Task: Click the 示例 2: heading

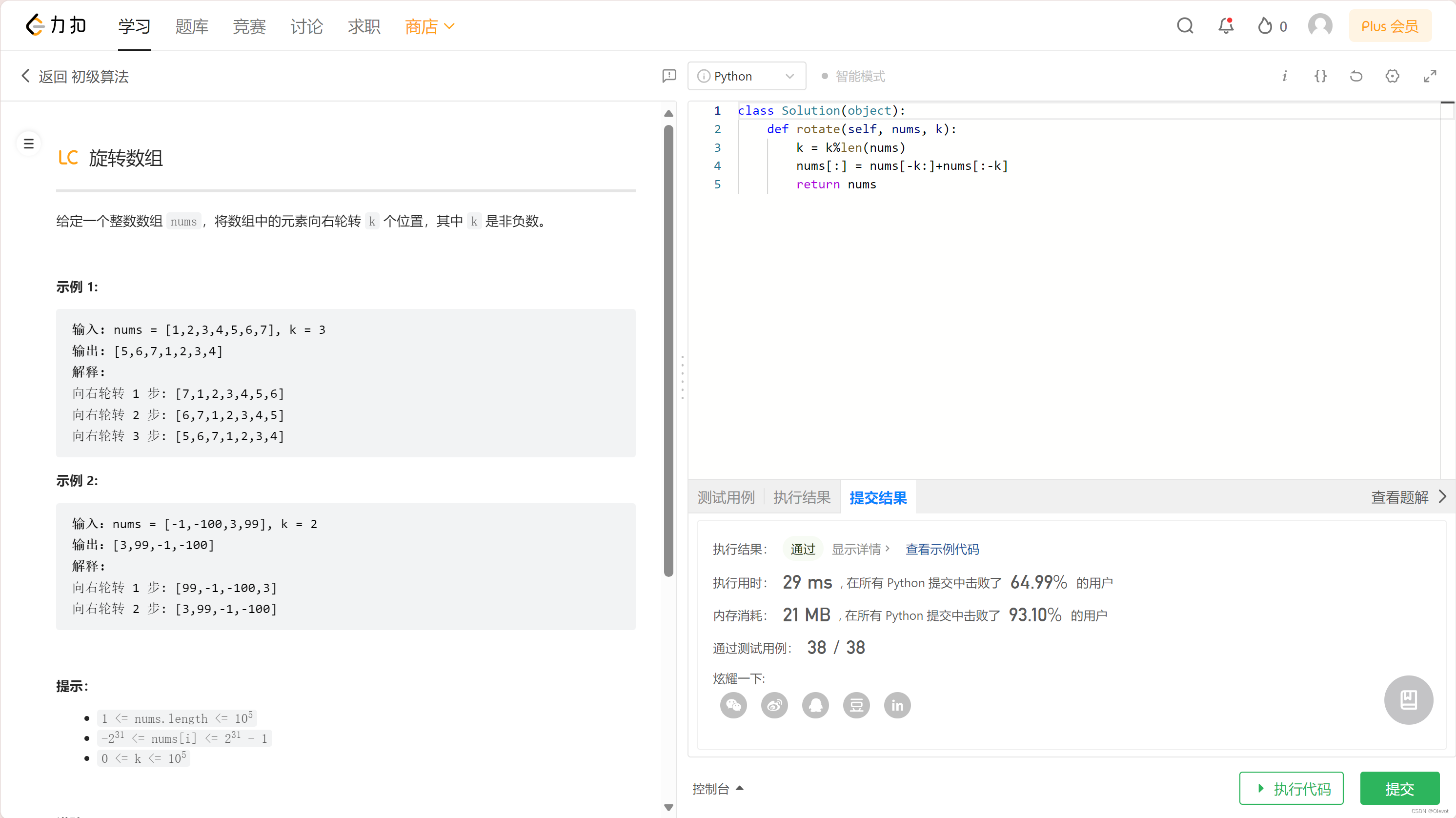Action: pyautogui.click(x=77, y=481)
